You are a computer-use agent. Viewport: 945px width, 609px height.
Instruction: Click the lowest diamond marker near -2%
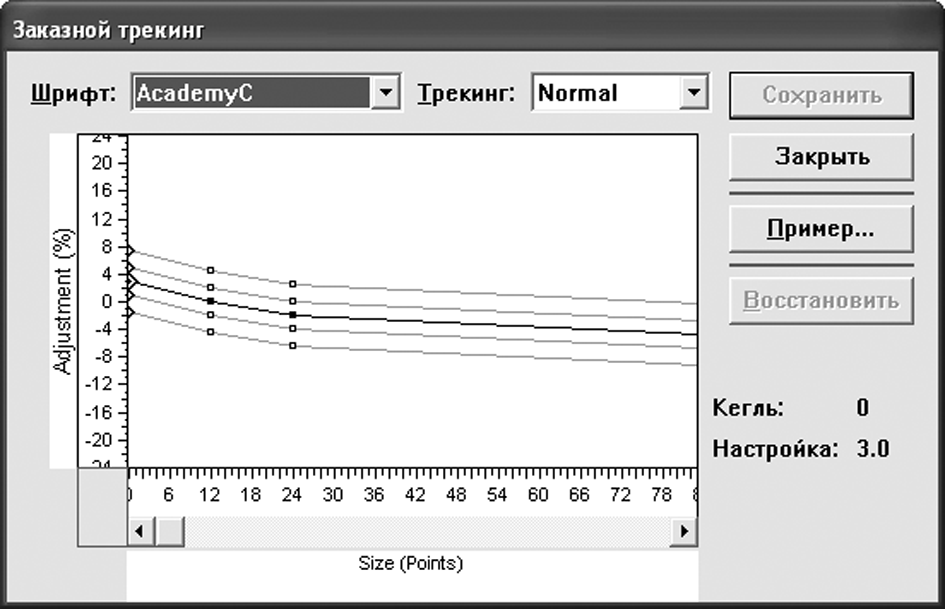pos(131,312)
